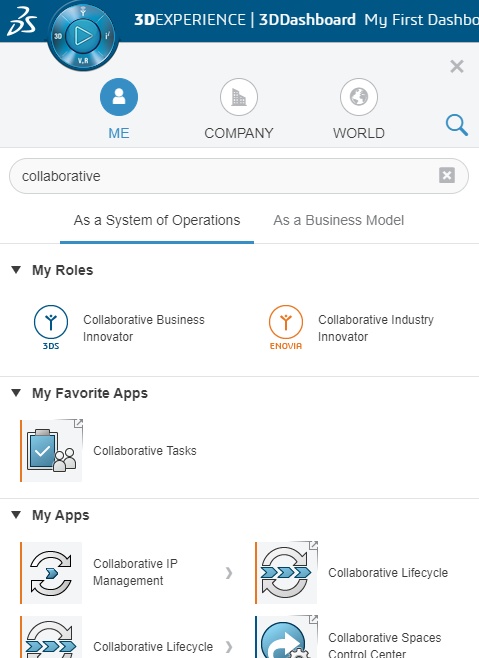Select the ME person icon
Viewport: 479px width, 658px height.
coord(119,97)
